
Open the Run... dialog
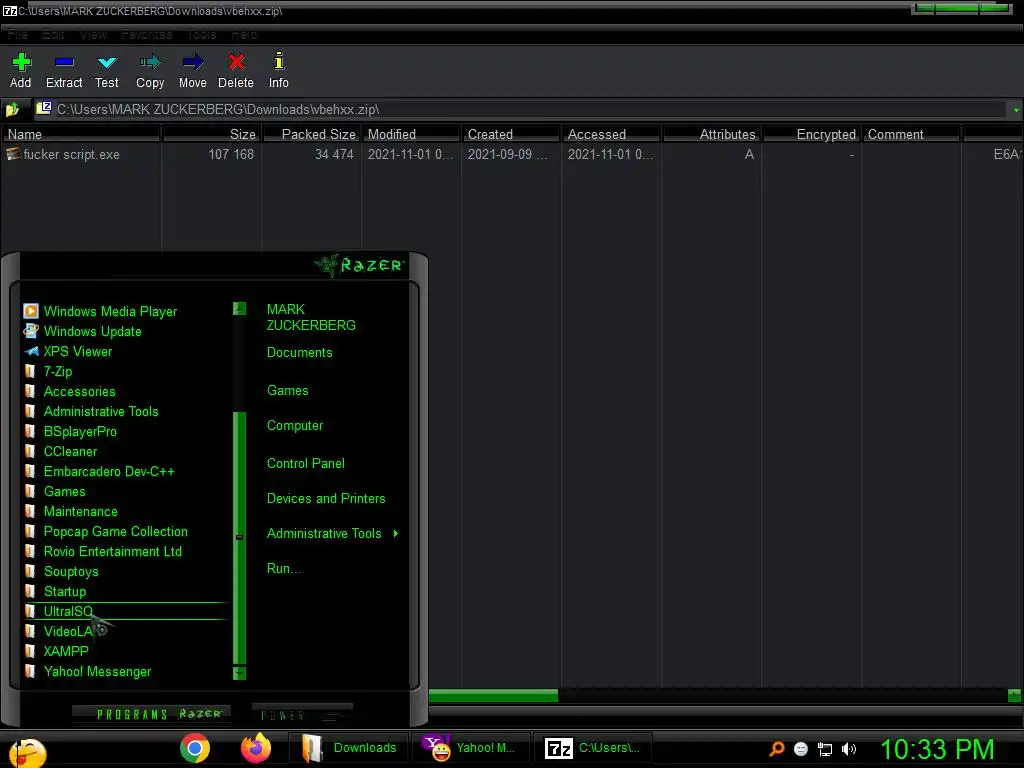[283, 569]
